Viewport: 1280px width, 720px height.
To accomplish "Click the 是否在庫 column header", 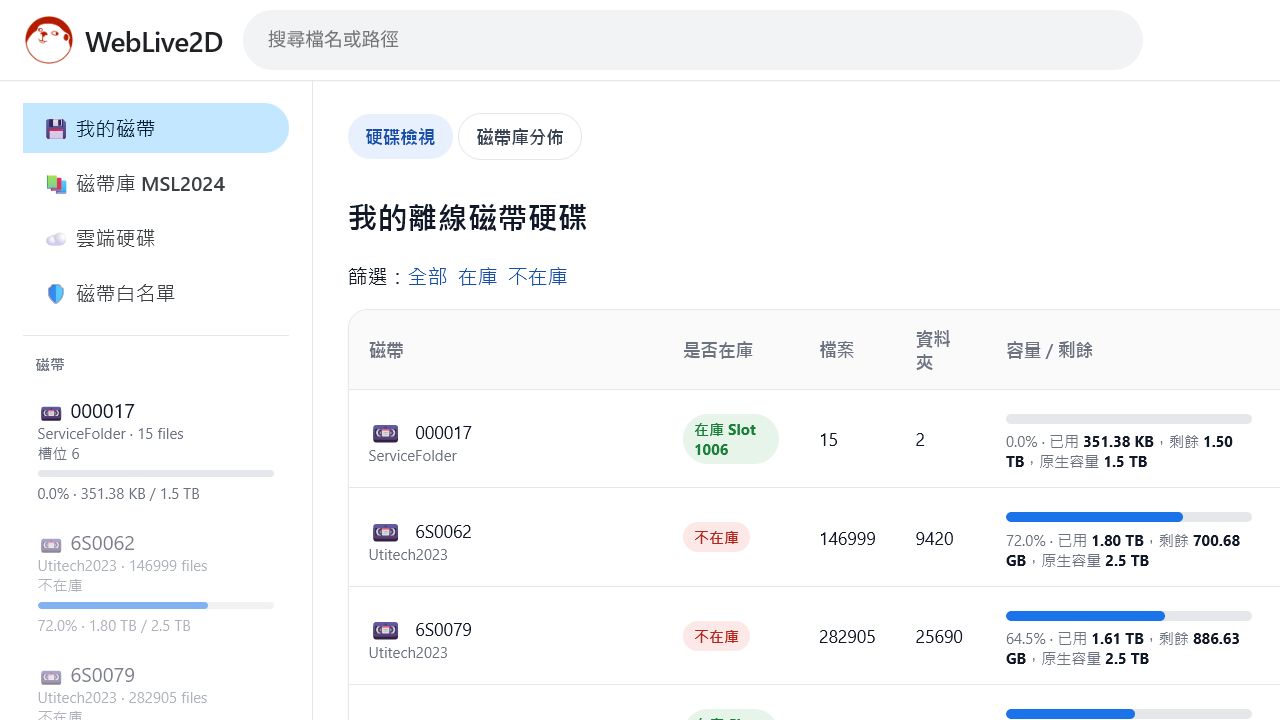I will [718, 350].
